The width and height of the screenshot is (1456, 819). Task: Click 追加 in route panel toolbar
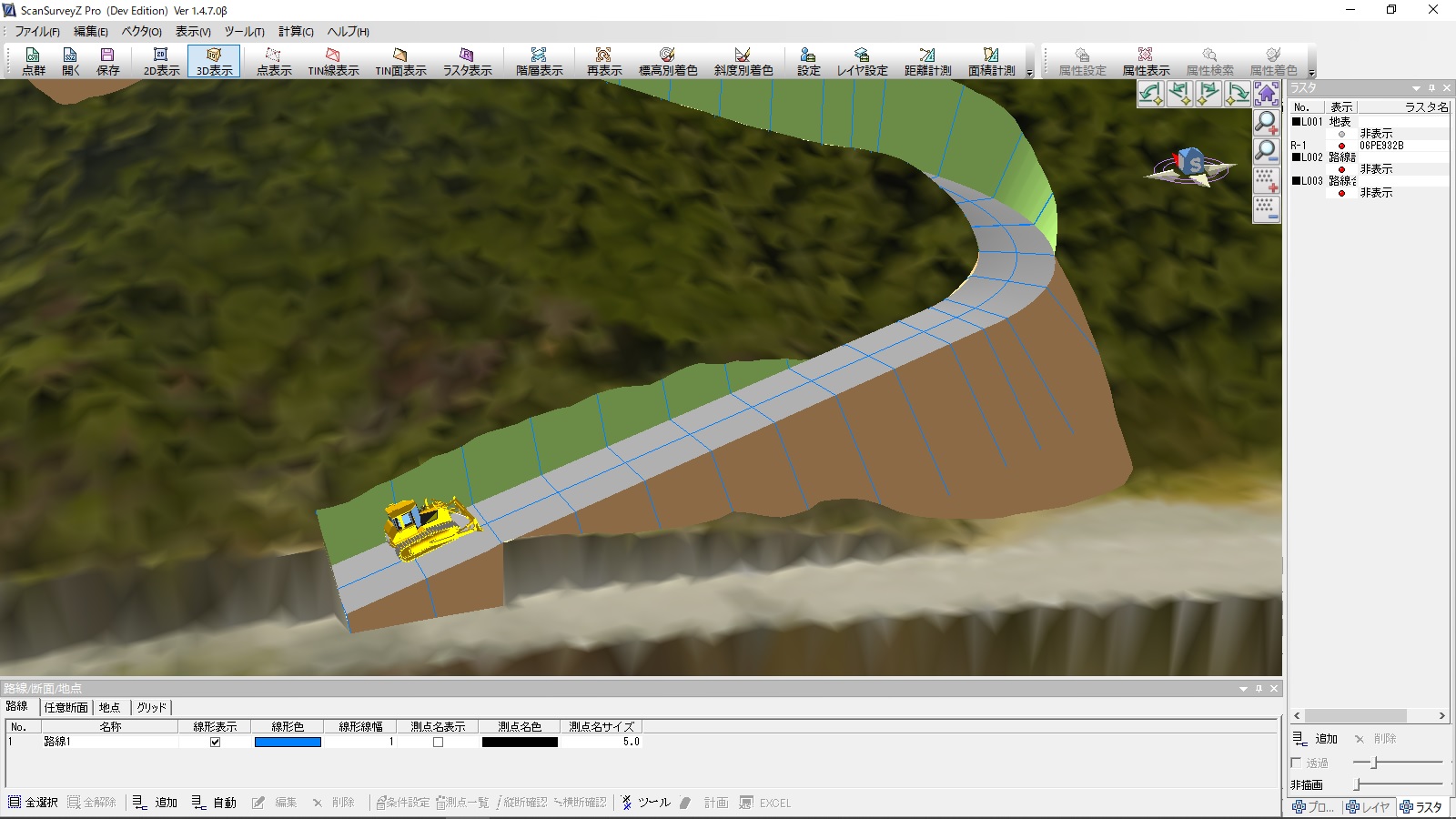(x=155, y=803)
